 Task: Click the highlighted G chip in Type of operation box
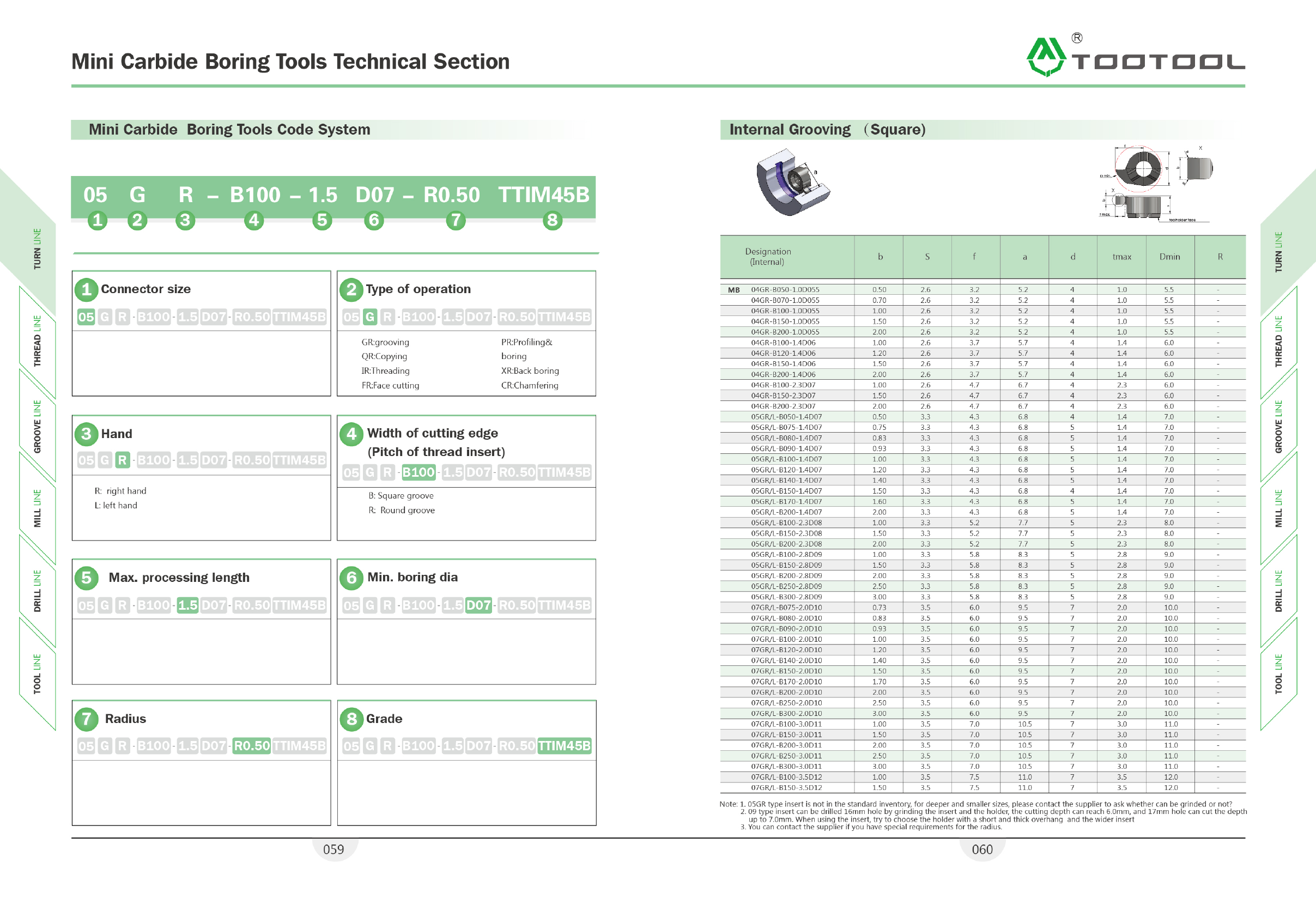[x=370, y=317]
